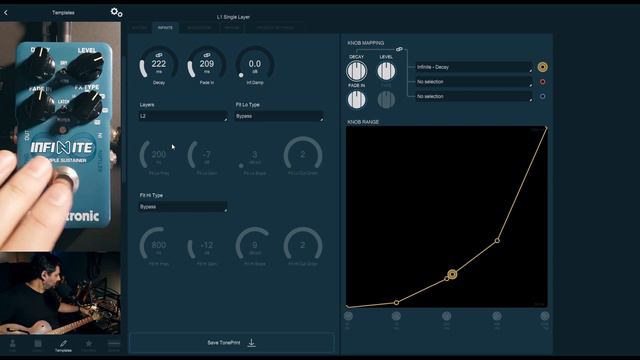640x360 pixels.
Task: Select the blue mapping curve radio
Action: pos(542,97)
